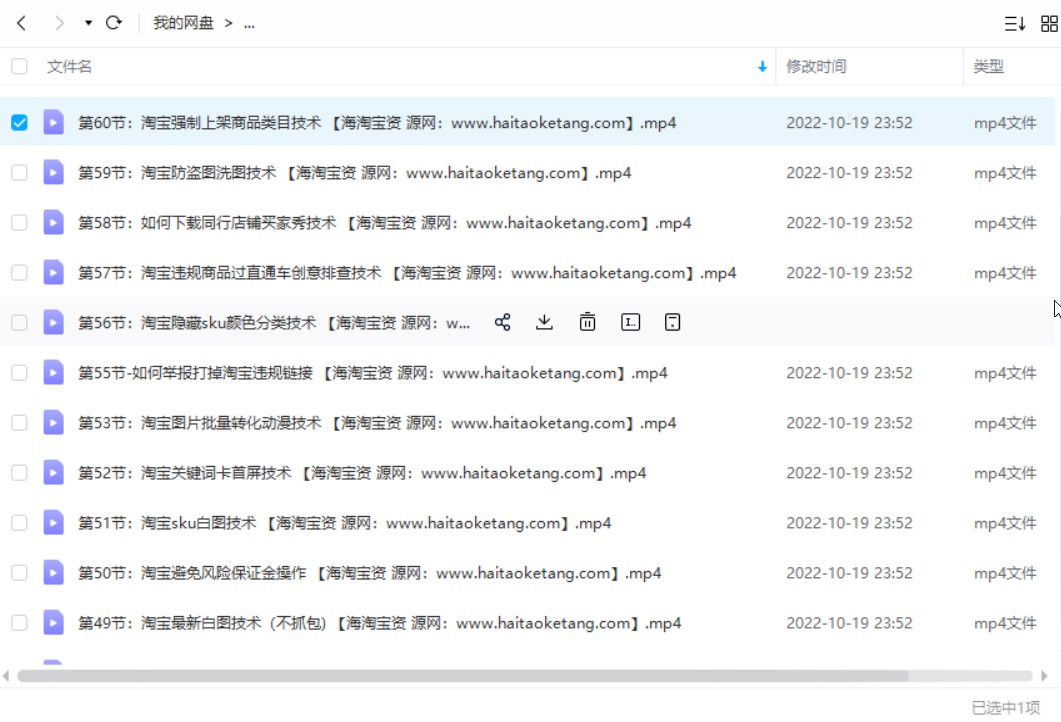Select file 第58节：如何下载同行店铺买家秀技术
This screenshot has height=722, width=1061.
pos(384,223)
